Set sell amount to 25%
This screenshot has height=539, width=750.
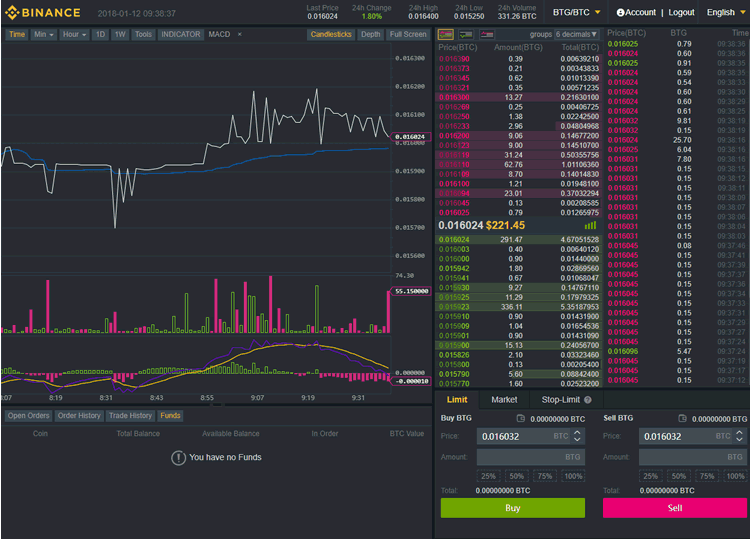[x=651, y=476]
